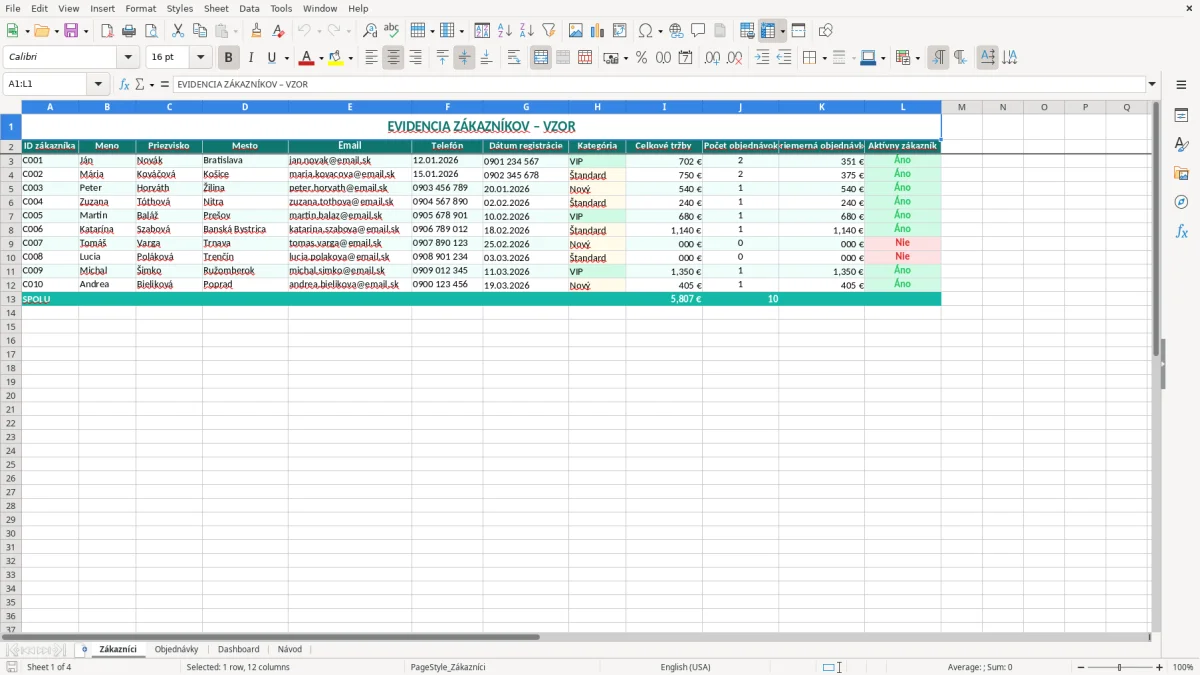Open the Freeze Rows and Columns dropdown arrow

point(782,31)
